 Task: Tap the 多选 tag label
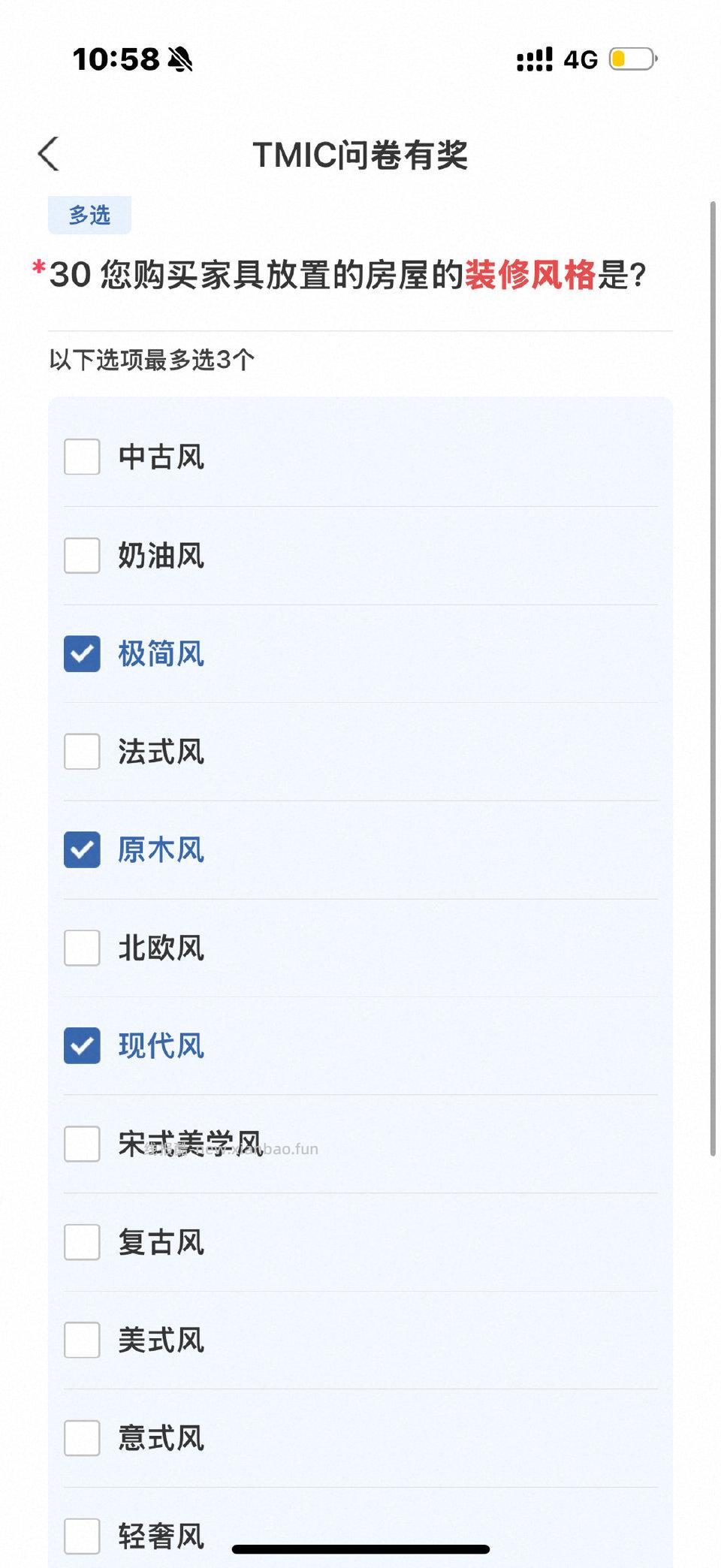[x=89, y=216]
